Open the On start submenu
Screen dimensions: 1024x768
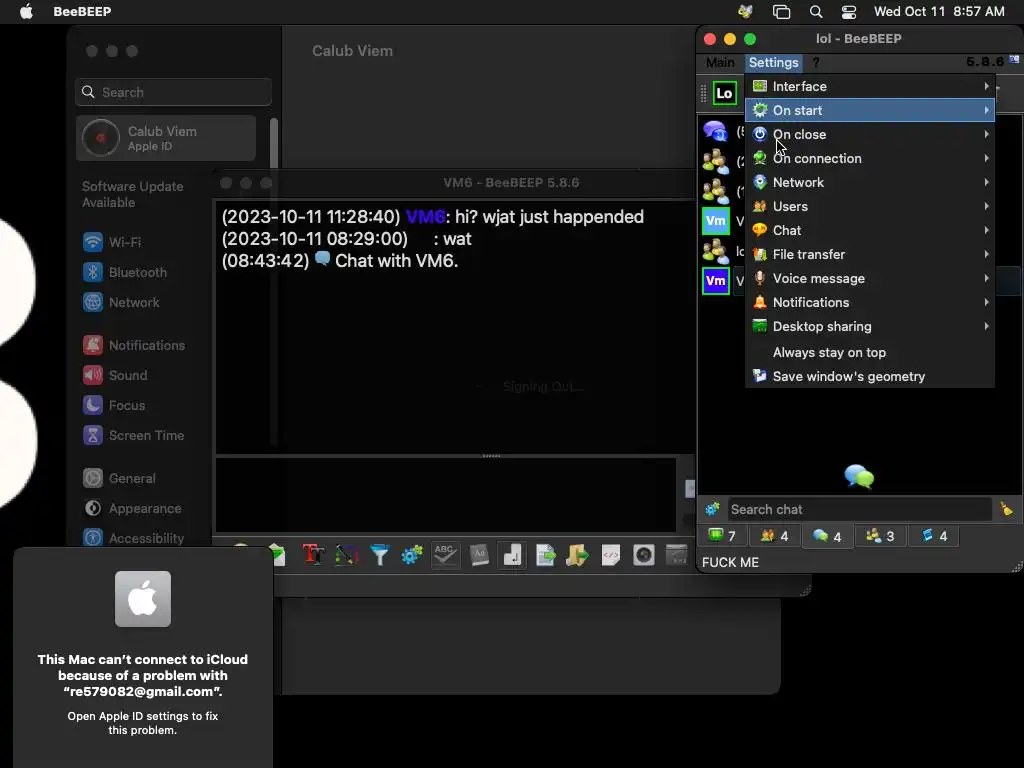click(x=870, y=110)
